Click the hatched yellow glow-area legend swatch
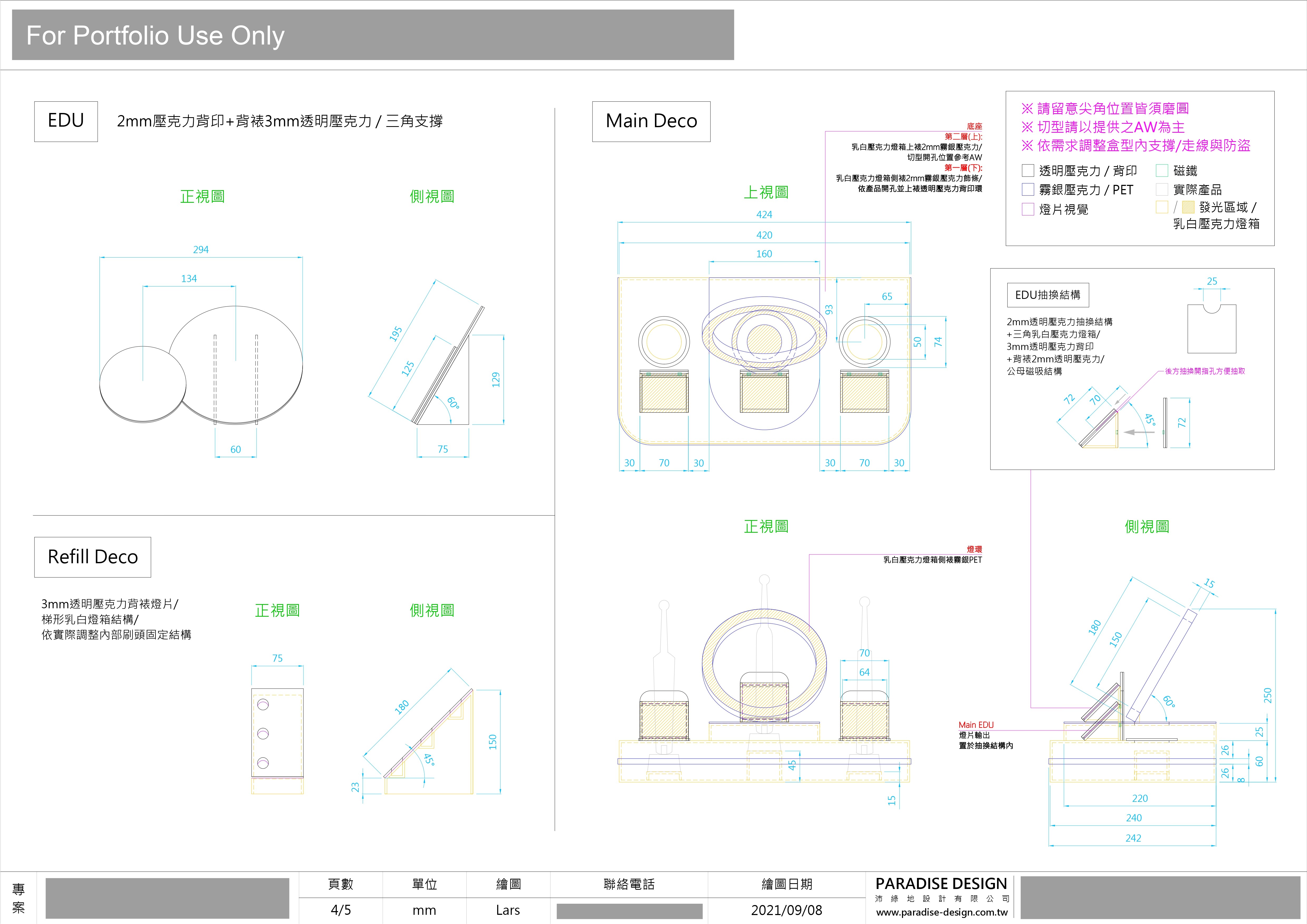1307x924 pixels. [x=1188, y=207]
